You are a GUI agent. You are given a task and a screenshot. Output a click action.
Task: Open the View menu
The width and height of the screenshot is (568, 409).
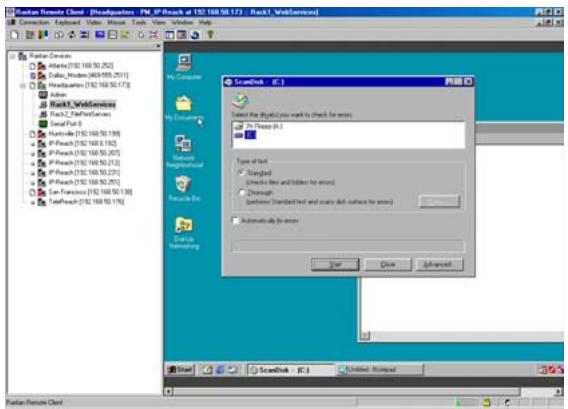[x=159, y=22]
